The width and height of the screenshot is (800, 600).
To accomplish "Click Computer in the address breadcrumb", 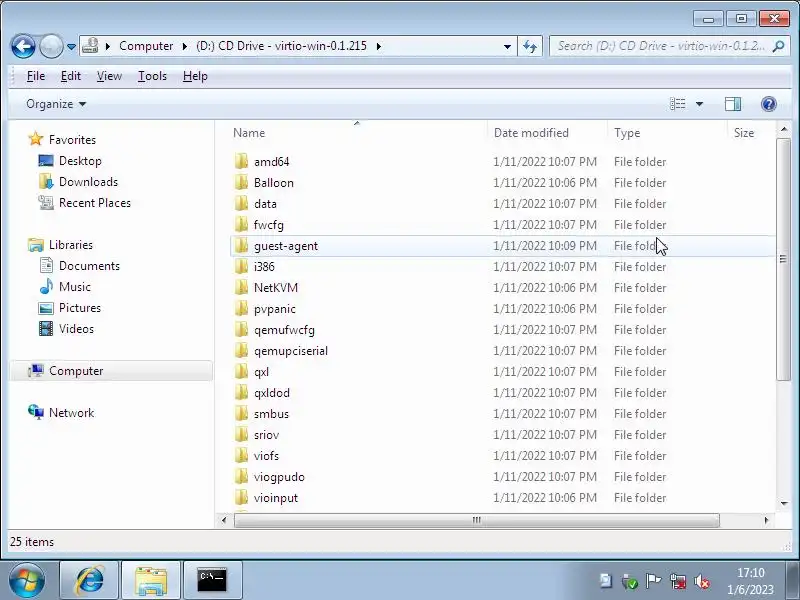I will coord(146,46).
